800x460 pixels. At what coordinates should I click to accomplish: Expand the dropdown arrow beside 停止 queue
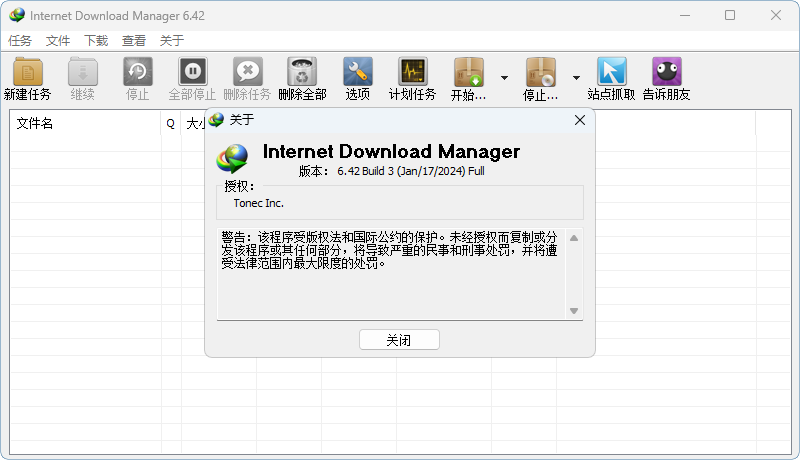coord(576,78)
